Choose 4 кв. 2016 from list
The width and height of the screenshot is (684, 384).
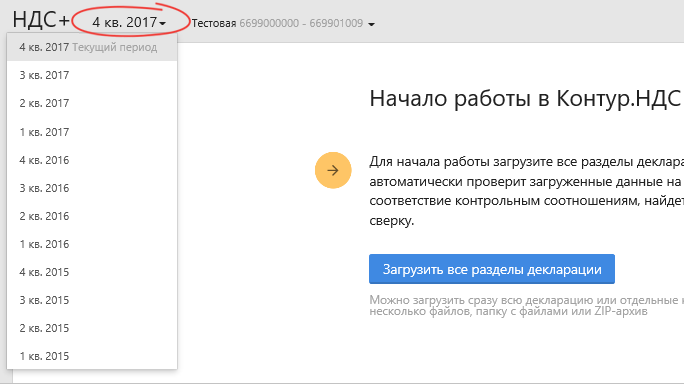[92, 160]
